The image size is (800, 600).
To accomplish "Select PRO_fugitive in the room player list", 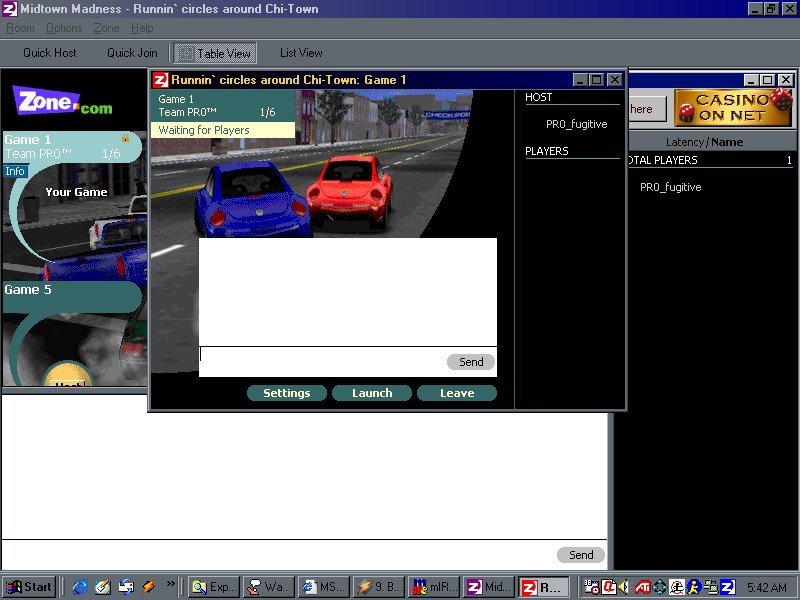I will (x=670, y=187).
